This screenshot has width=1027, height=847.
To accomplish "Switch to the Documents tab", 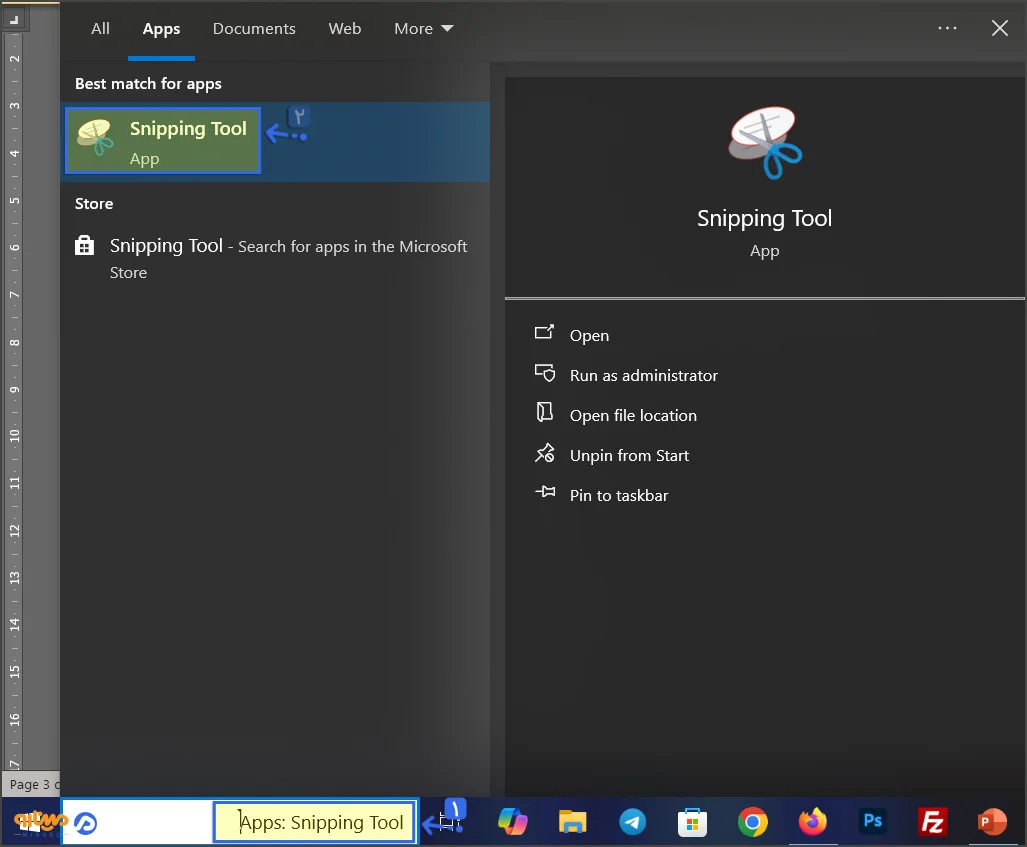I will pyautogui.click(x=254, y=29).
